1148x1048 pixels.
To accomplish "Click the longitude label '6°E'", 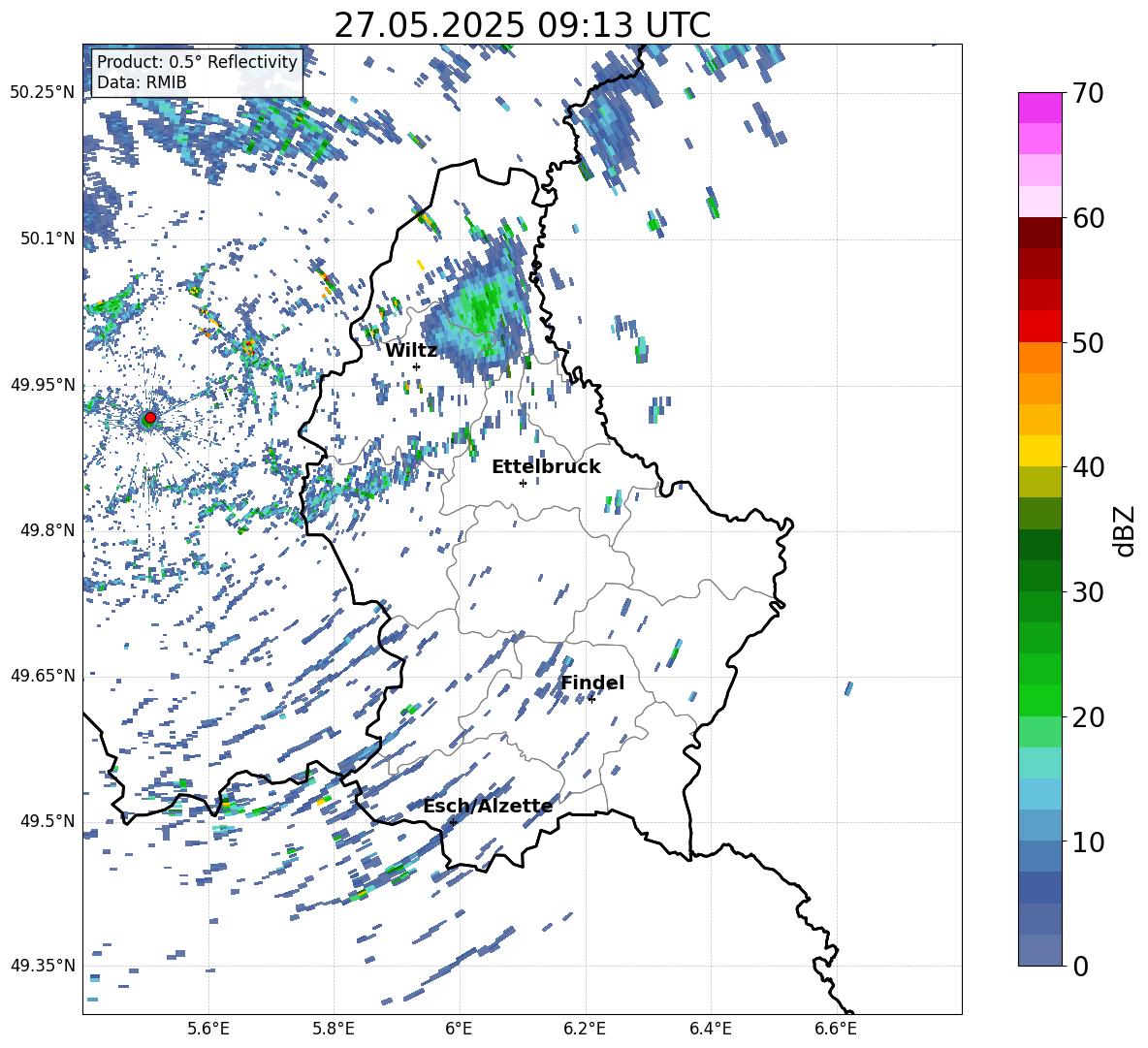I will pos(459,1029).
